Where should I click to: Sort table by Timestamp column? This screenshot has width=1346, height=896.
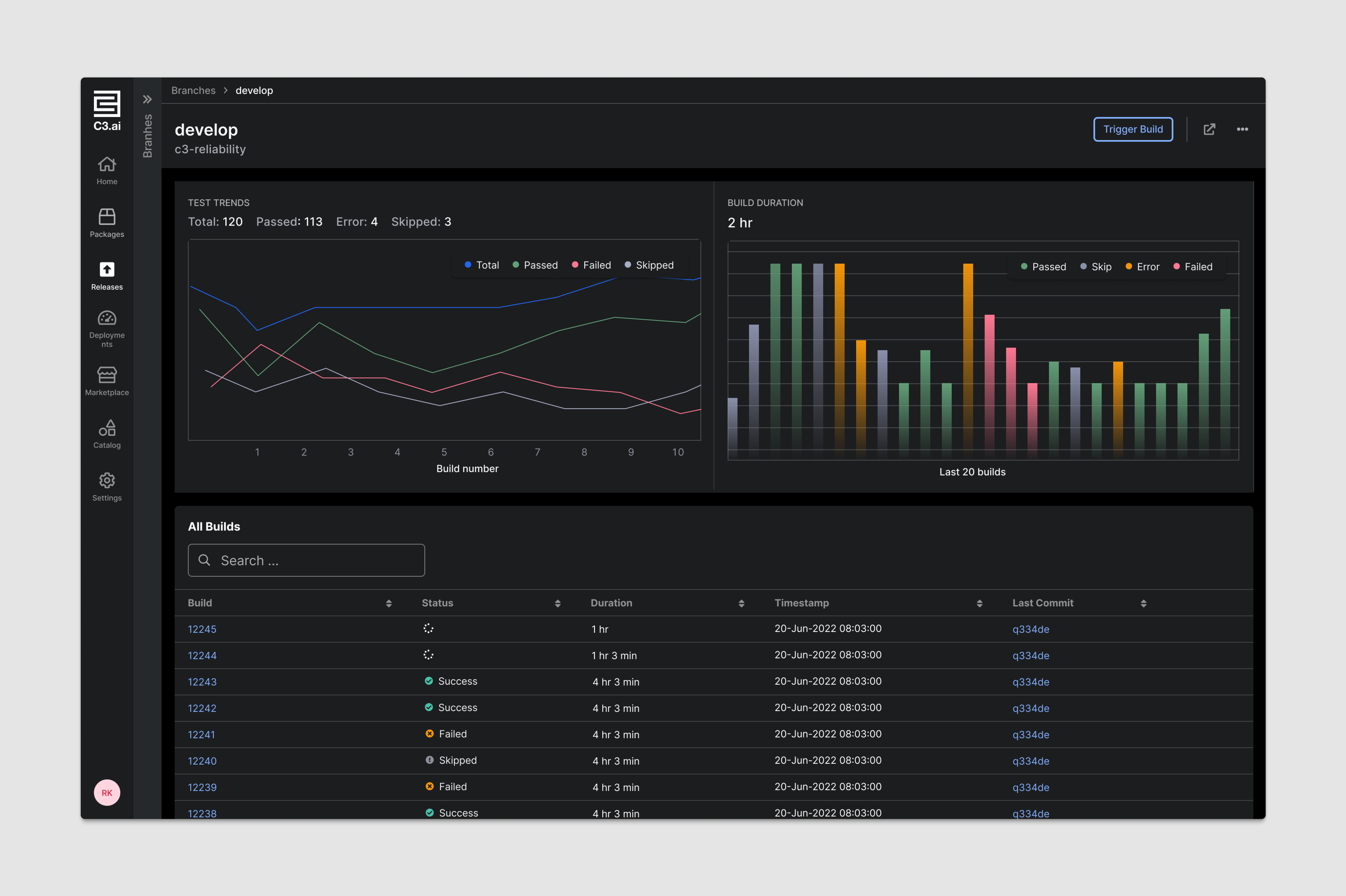pos(979,604)
